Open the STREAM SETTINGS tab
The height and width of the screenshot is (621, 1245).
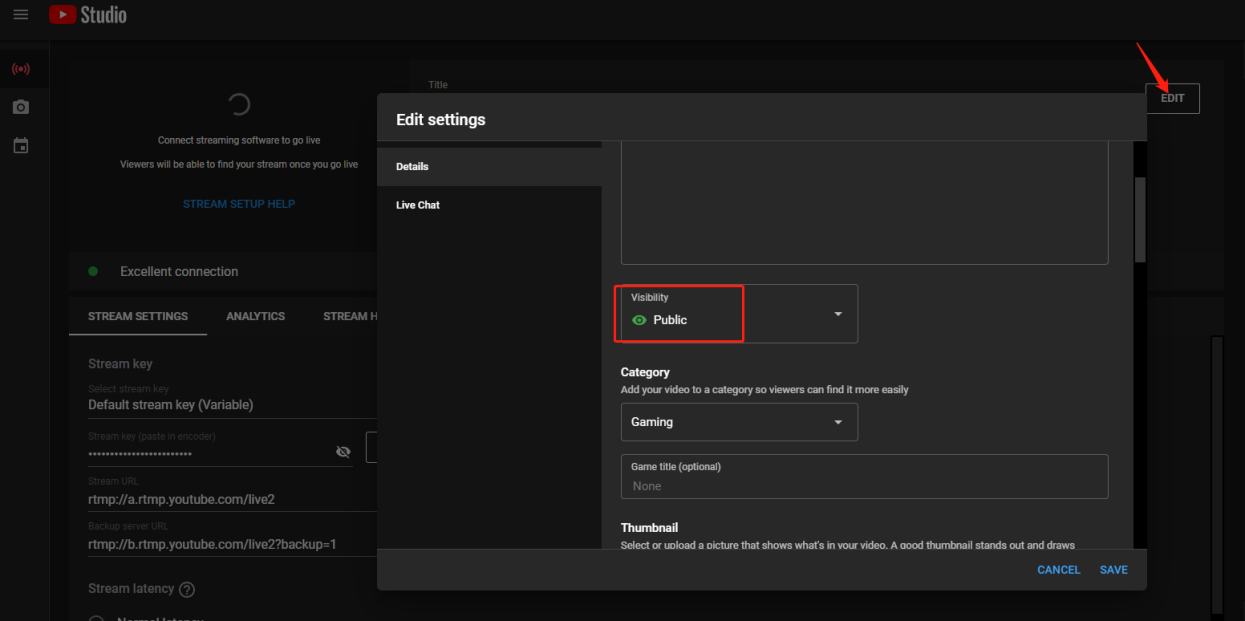[138, 316]
